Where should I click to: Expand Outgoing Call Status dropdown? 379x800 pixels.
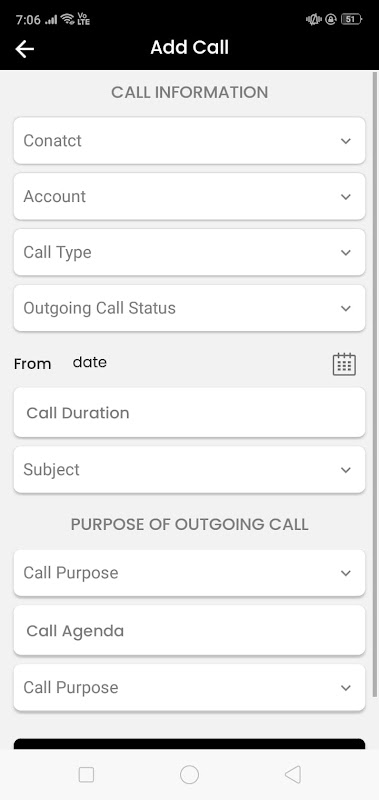[189, 308]
